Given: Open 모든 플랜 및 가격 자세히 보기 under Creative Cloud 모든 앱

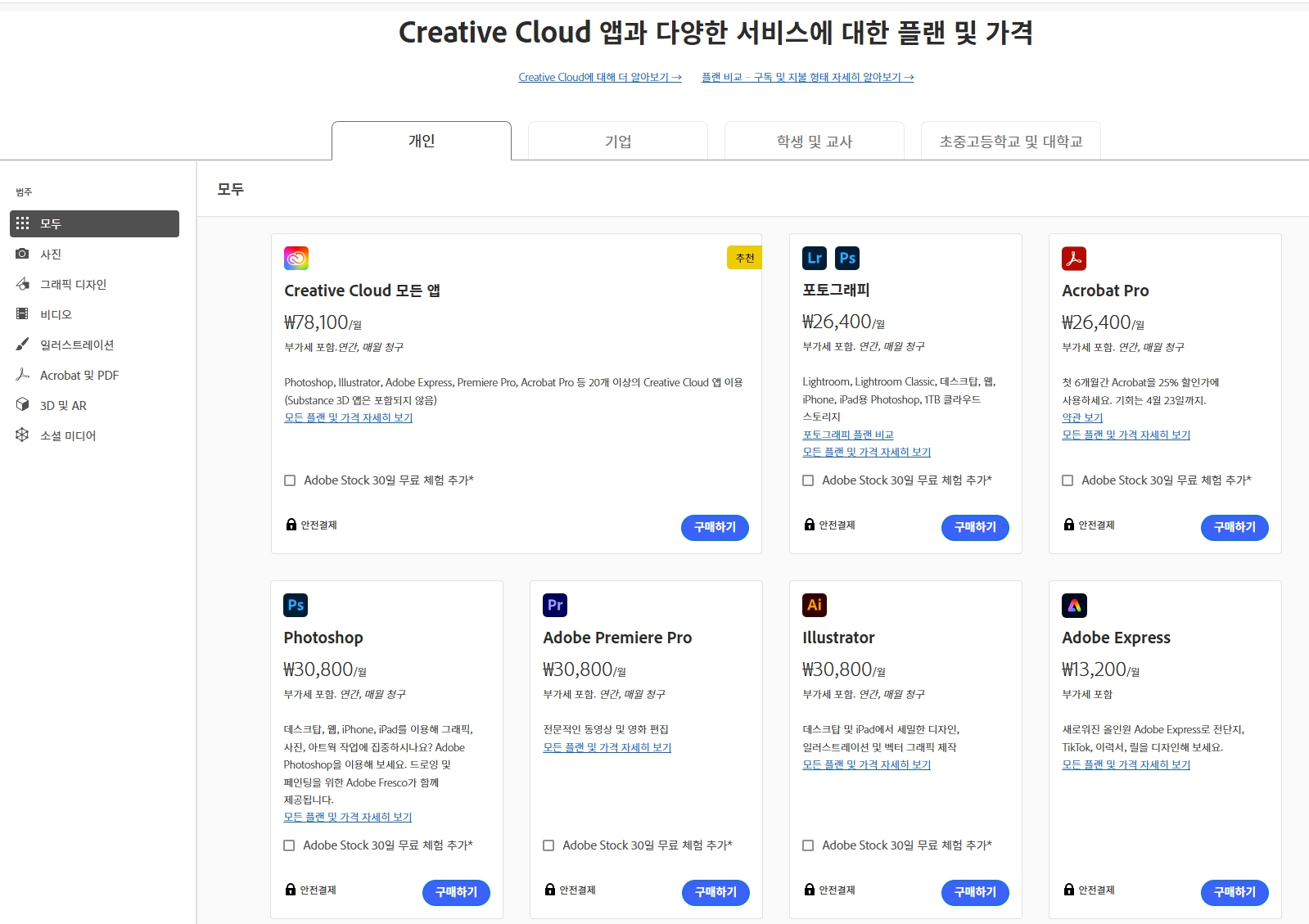Looking at the screenshot, I should pos(348,417).
